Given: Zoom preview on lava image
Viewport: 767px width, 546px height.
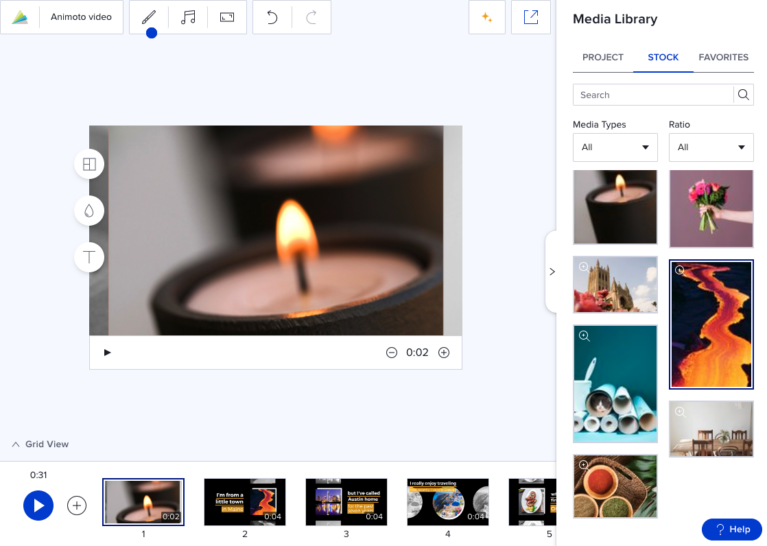Looking at the screenshot, I should [x=679, y=270].
